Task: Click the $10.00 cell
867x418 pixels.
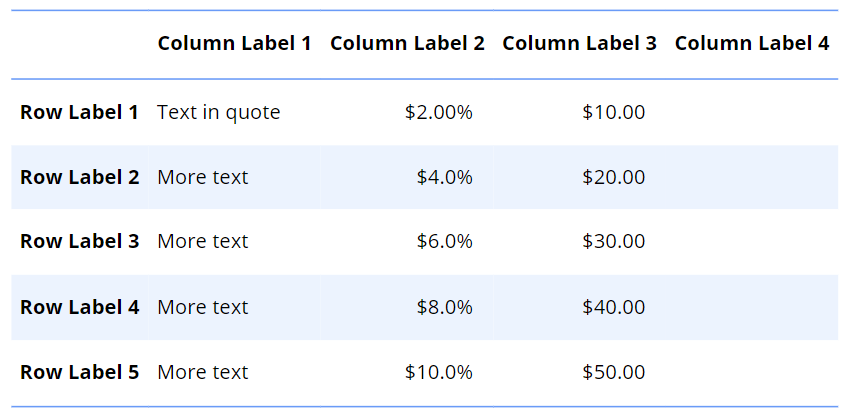Action: pos(613,112)
